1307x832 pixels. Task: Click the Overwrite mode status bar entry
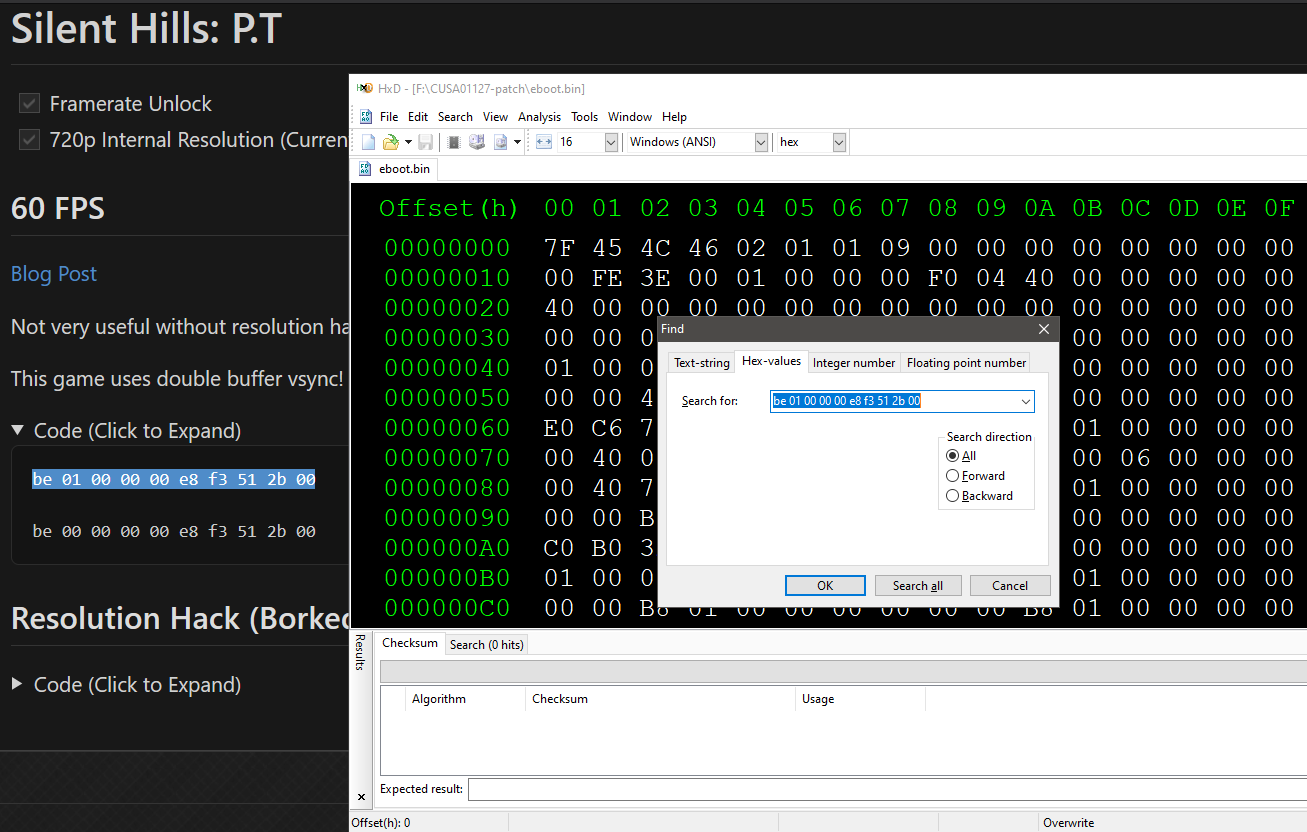coord(1068,823)
